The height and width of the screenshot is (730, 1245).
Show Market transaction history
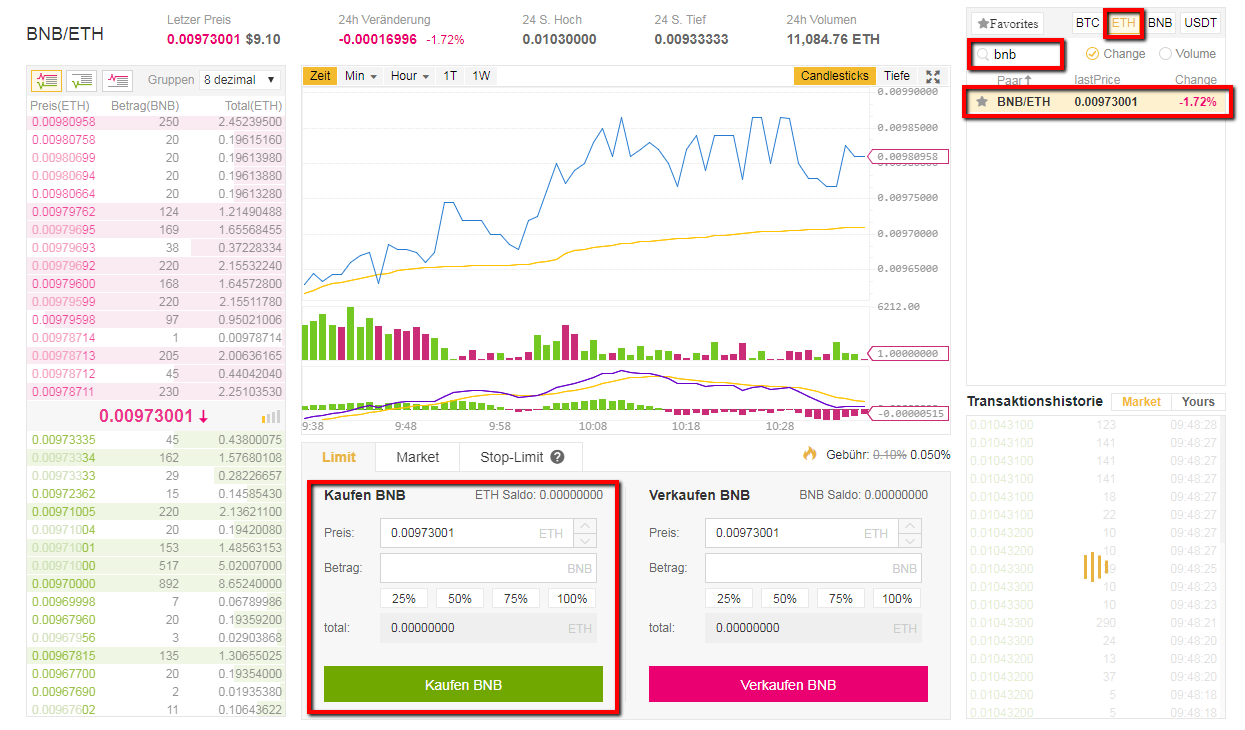point(1141,402)
